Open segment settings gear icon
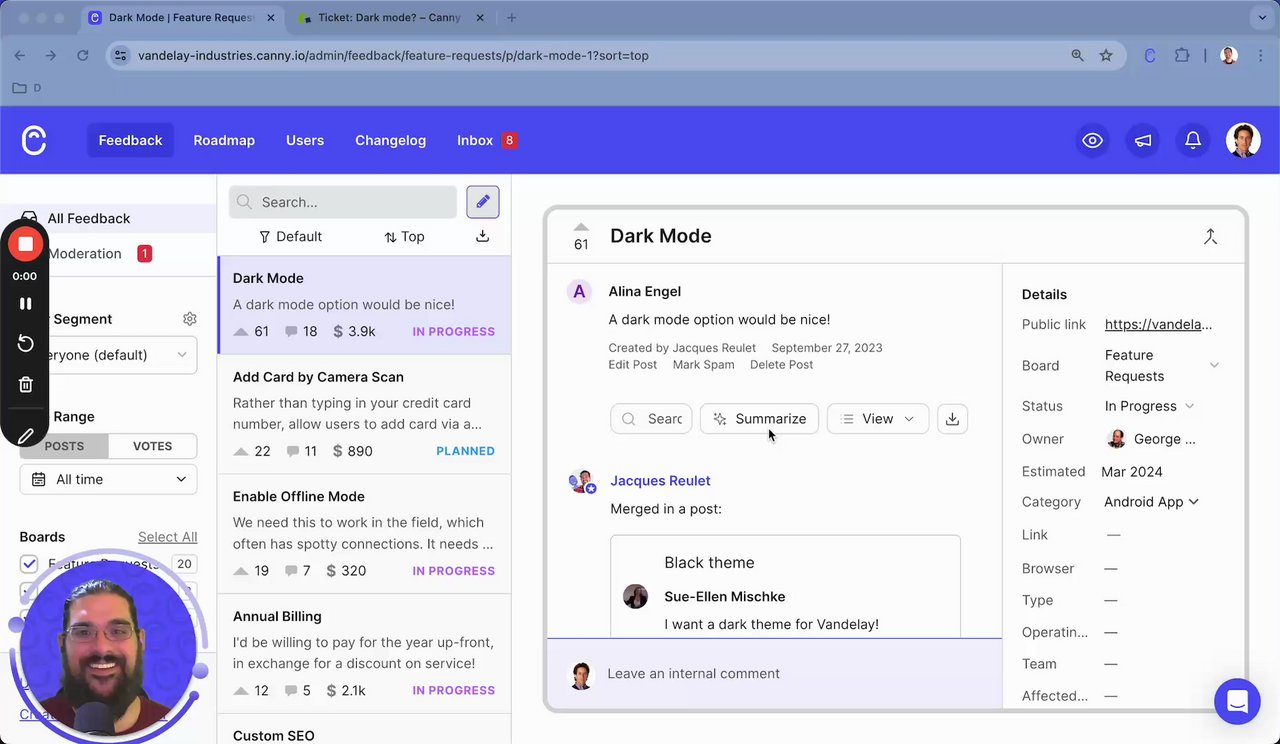 tap(190, 319)
